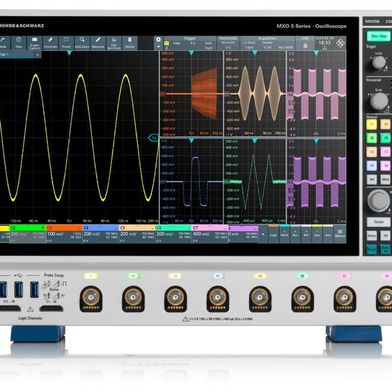Toggle the teal C6 hardware channel key
Image resolution: width=392 pixels, height=392 pixels.
click(x=385, y=138)
